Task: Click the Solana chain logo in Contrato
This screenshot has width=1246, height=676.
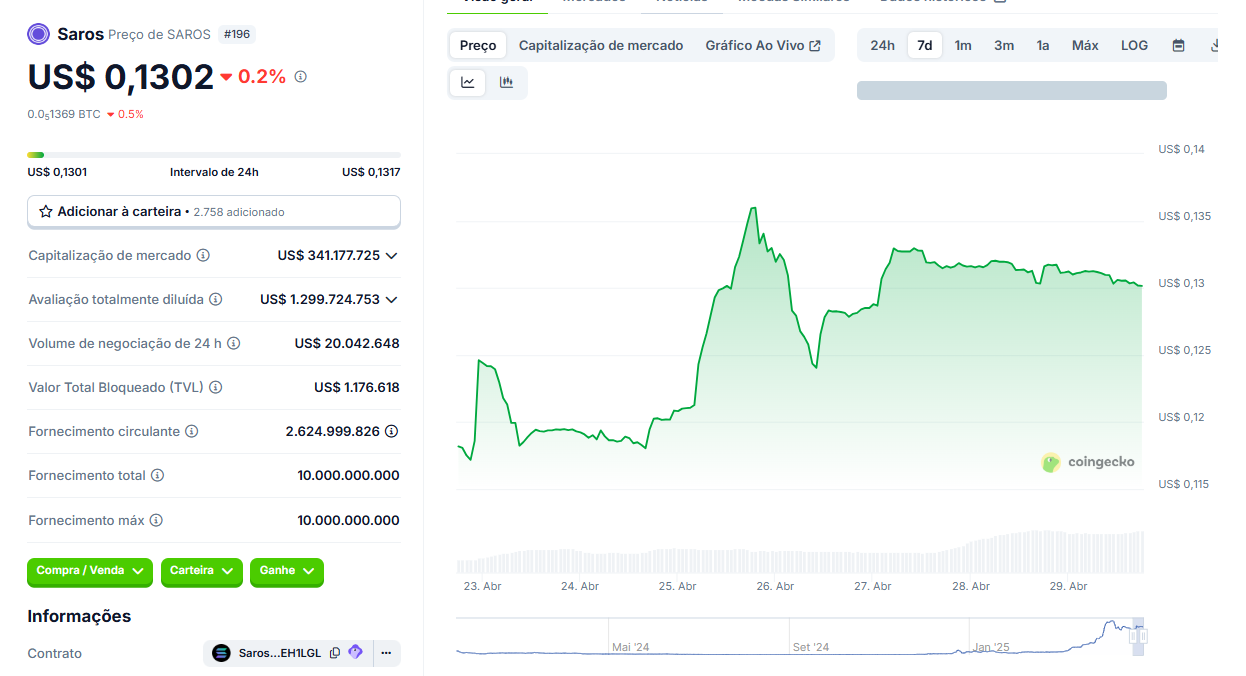Action: (221, 653)
